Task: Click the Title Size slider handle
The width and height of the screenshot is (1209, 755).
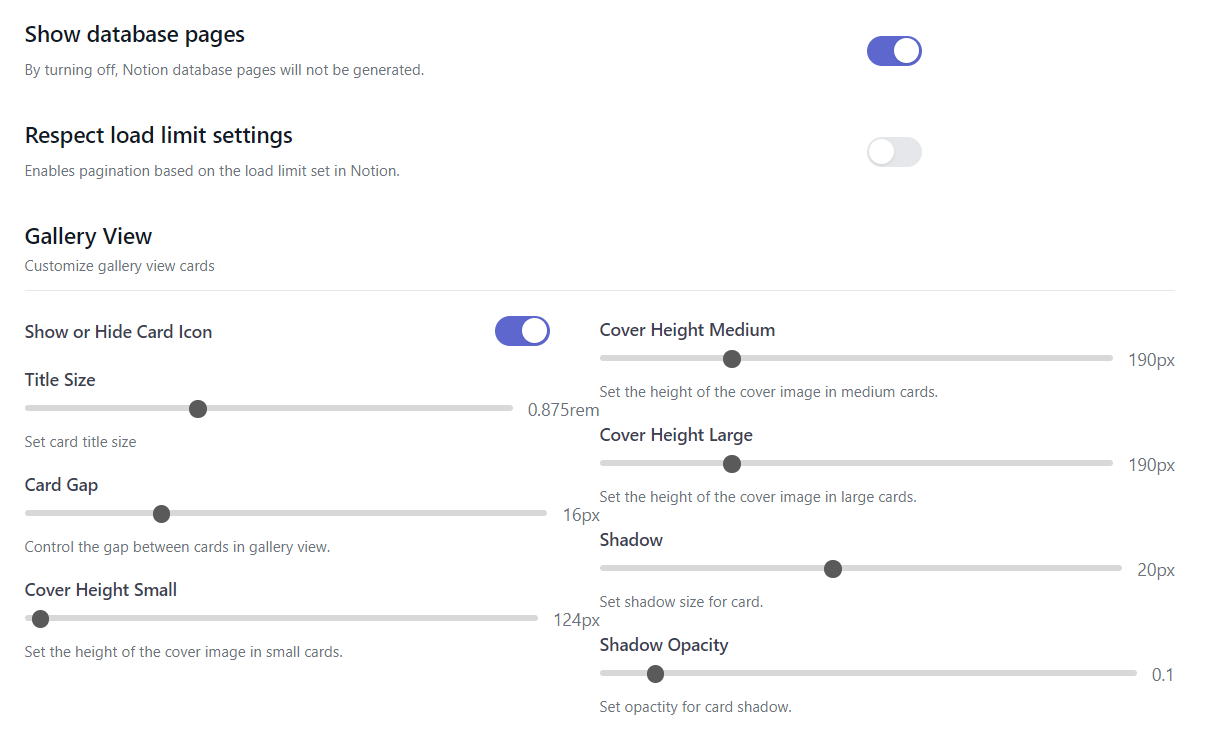Action: click(x=198, y=408)
